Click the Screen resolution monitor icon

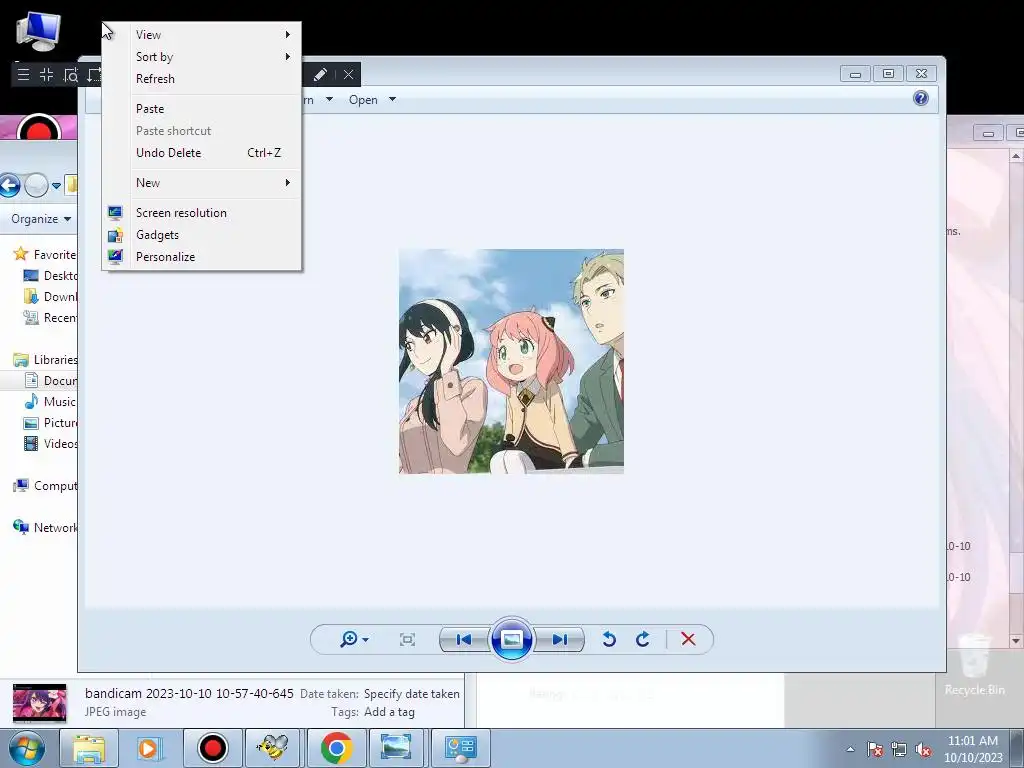pos(116,213)
